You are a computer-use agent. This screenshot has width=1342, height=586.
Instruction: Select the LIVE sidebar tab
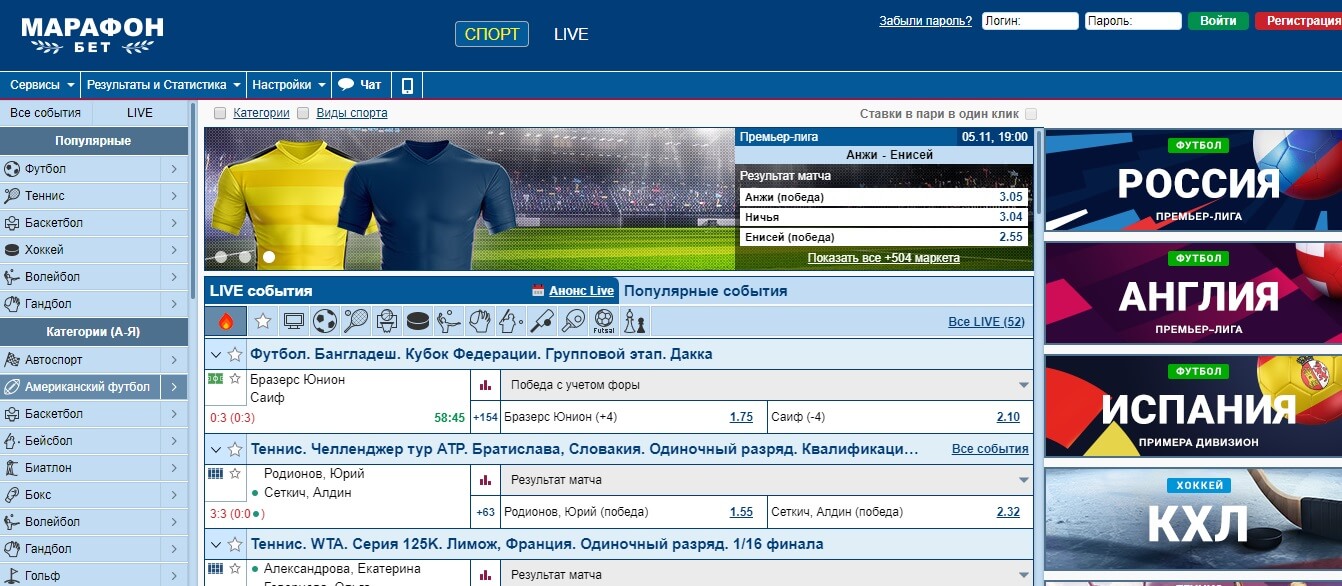(x=140, y=113)
